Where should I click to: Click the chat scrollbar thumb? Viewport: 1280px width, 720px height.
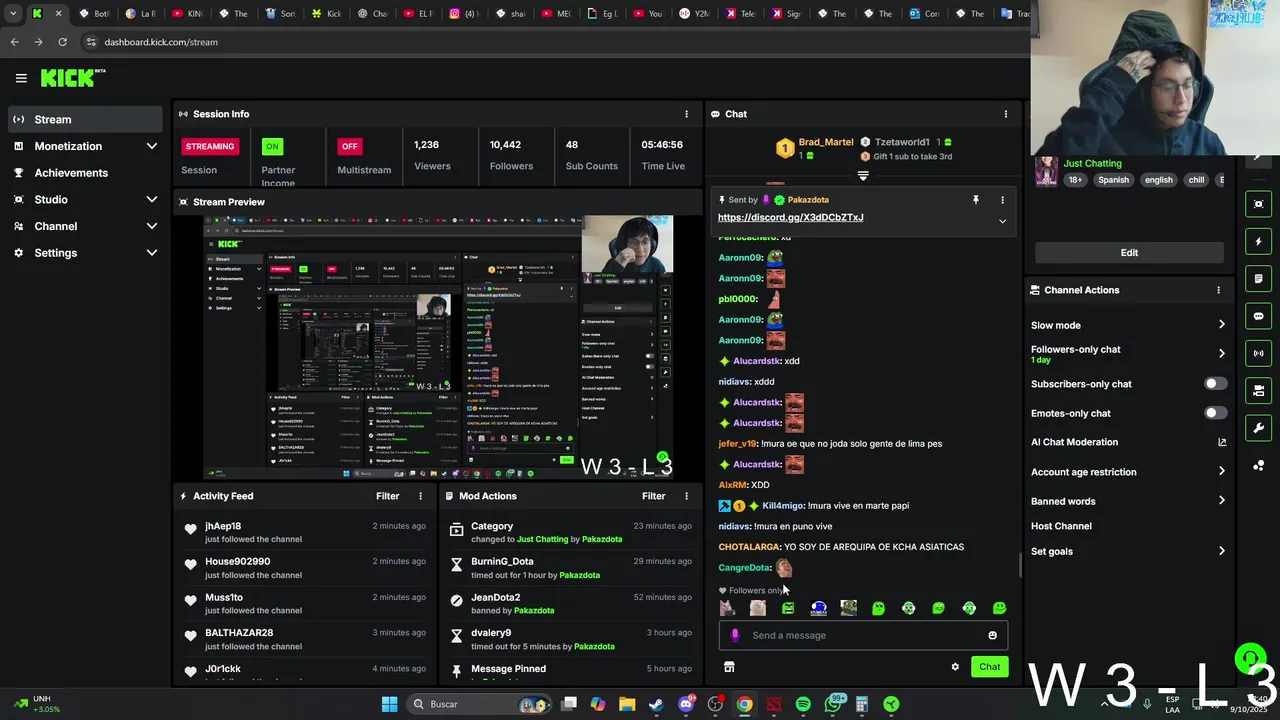pyautogui.click(x=1020, y=565)
